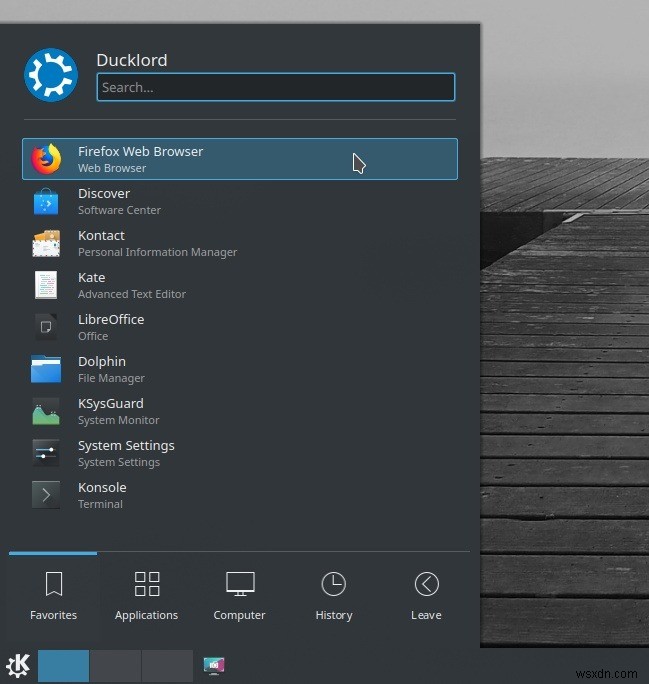Open the Dolphin file manager

(239, 369)
